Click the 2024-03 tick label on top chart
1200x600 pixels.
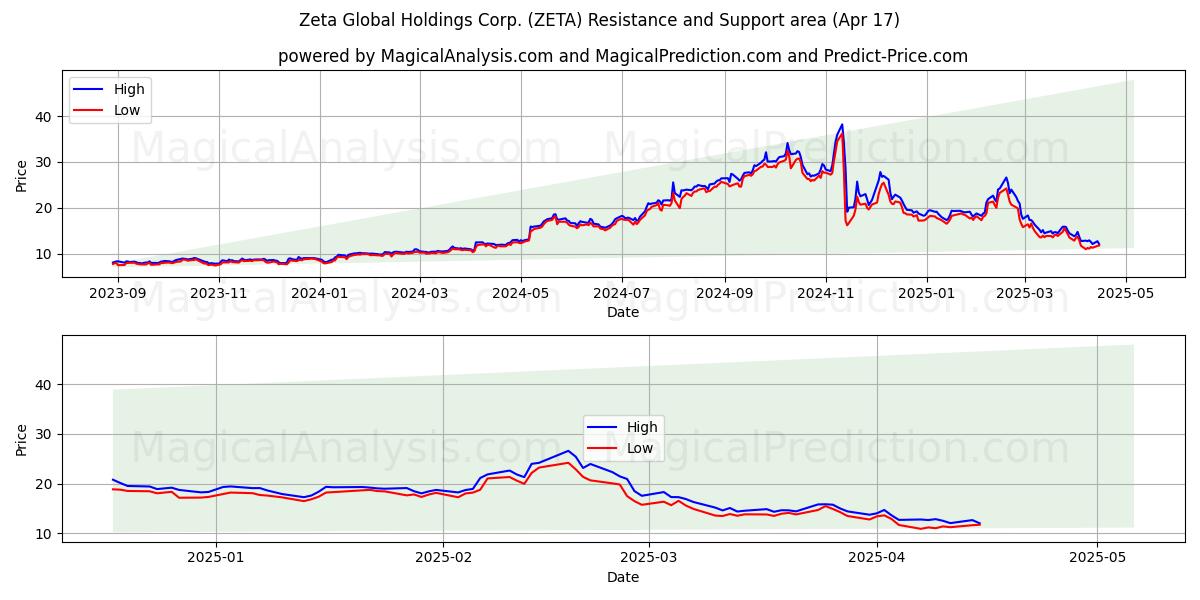(419, 294)
